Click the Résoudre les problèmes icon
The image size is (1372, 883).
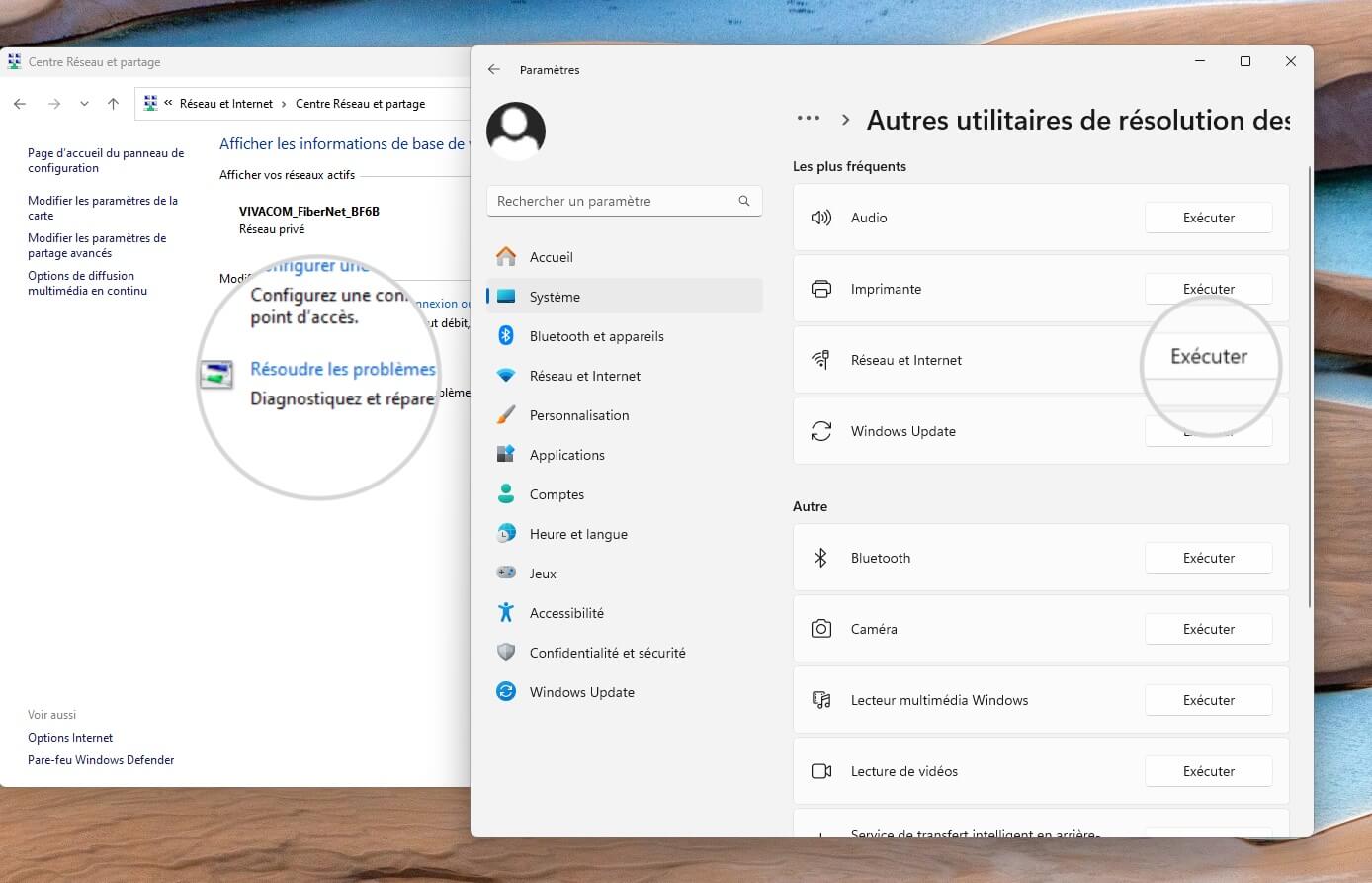pos(216,374)
